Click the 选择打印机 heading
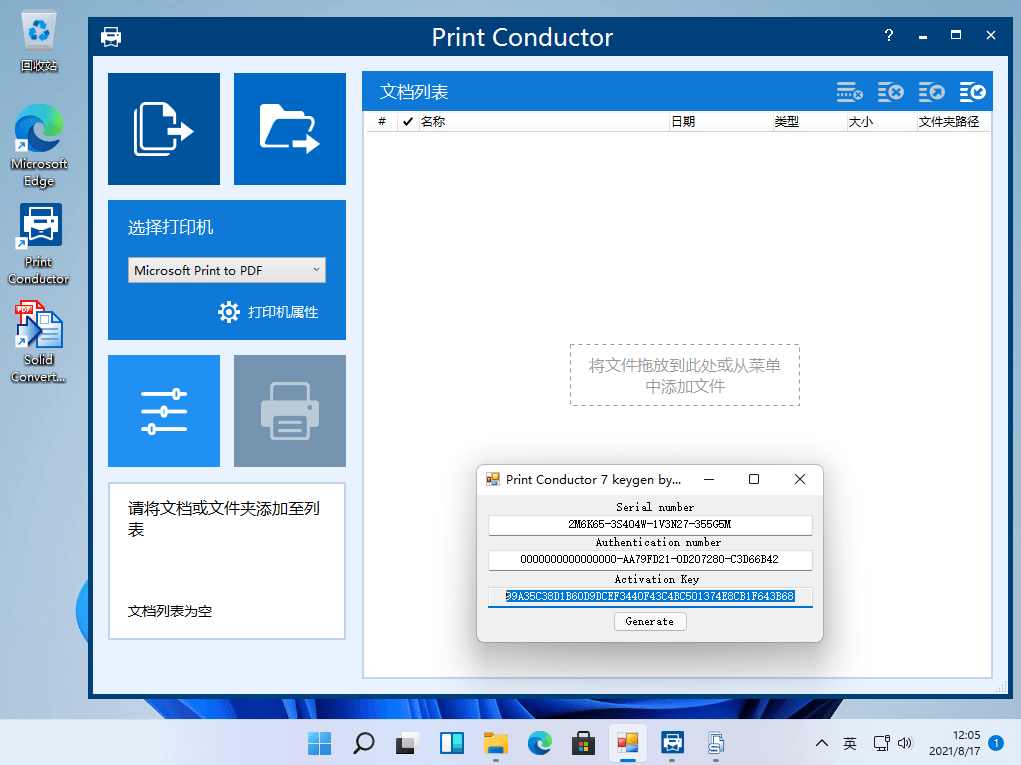Screen dimensions: 1021x765 tap(171, 227)
